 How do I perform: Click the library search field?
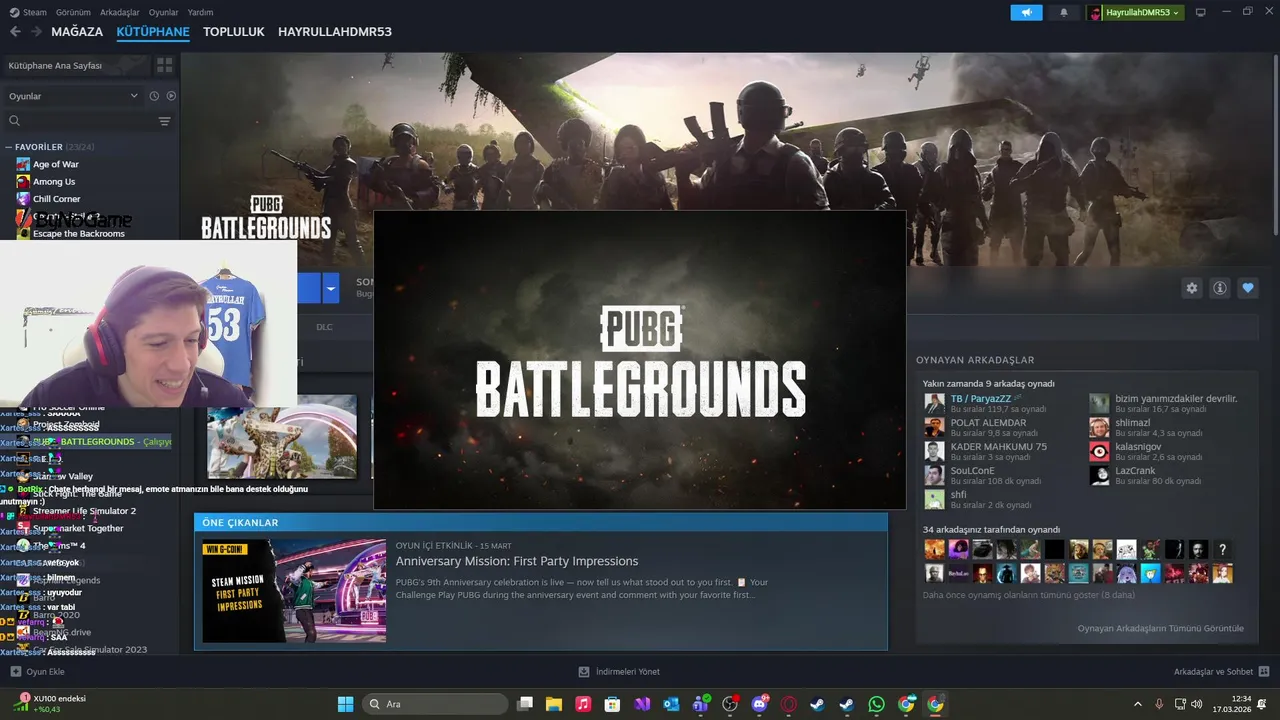pos(78,121)
